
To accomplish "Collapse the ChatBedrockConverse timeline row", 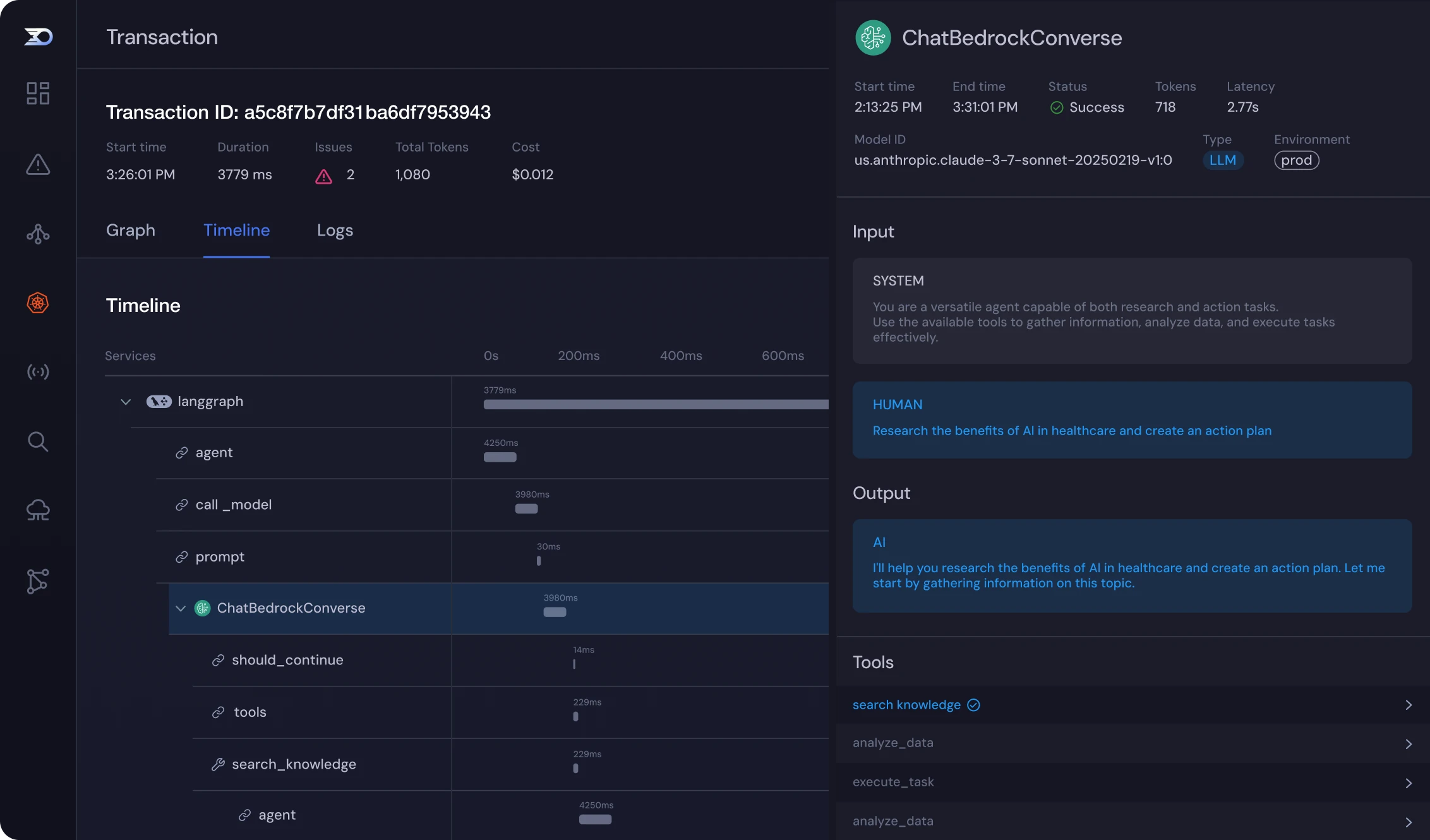I will (x=181, y=608).
